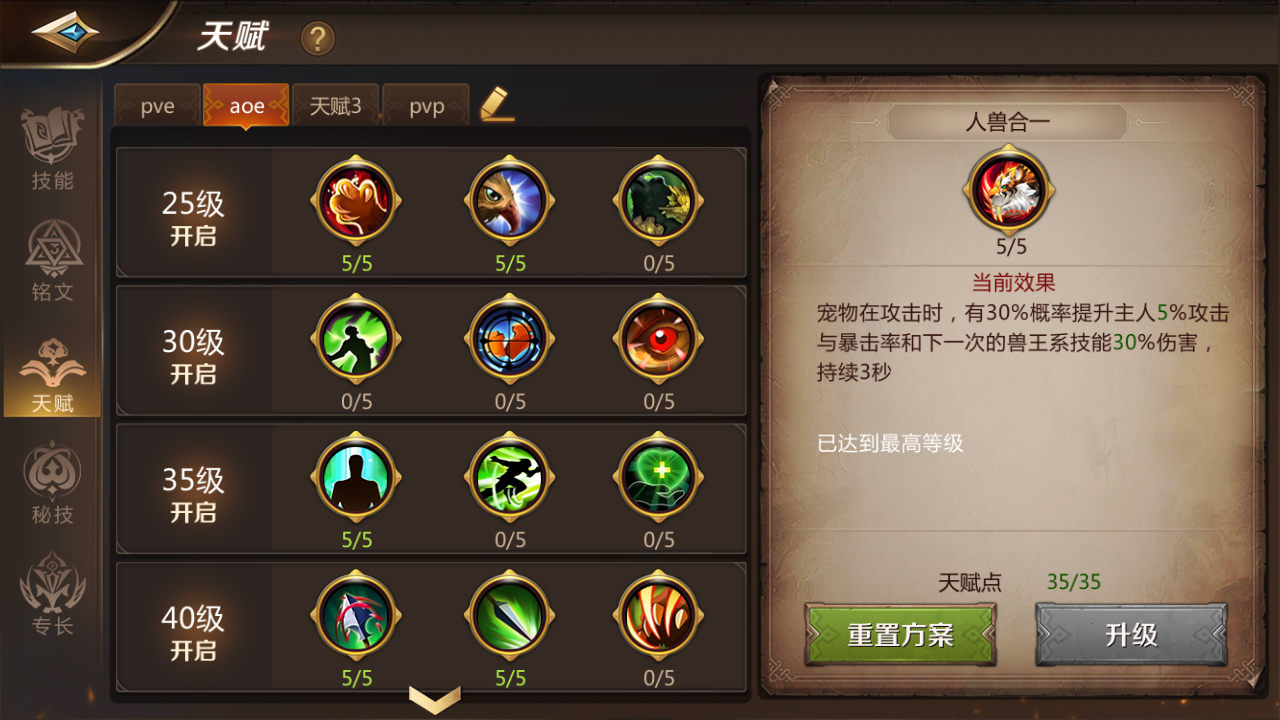This screenshot has width=1280, height=720.
Task: Select the eagle talent icon in level 25 row
Action: [x=510, y=200]
